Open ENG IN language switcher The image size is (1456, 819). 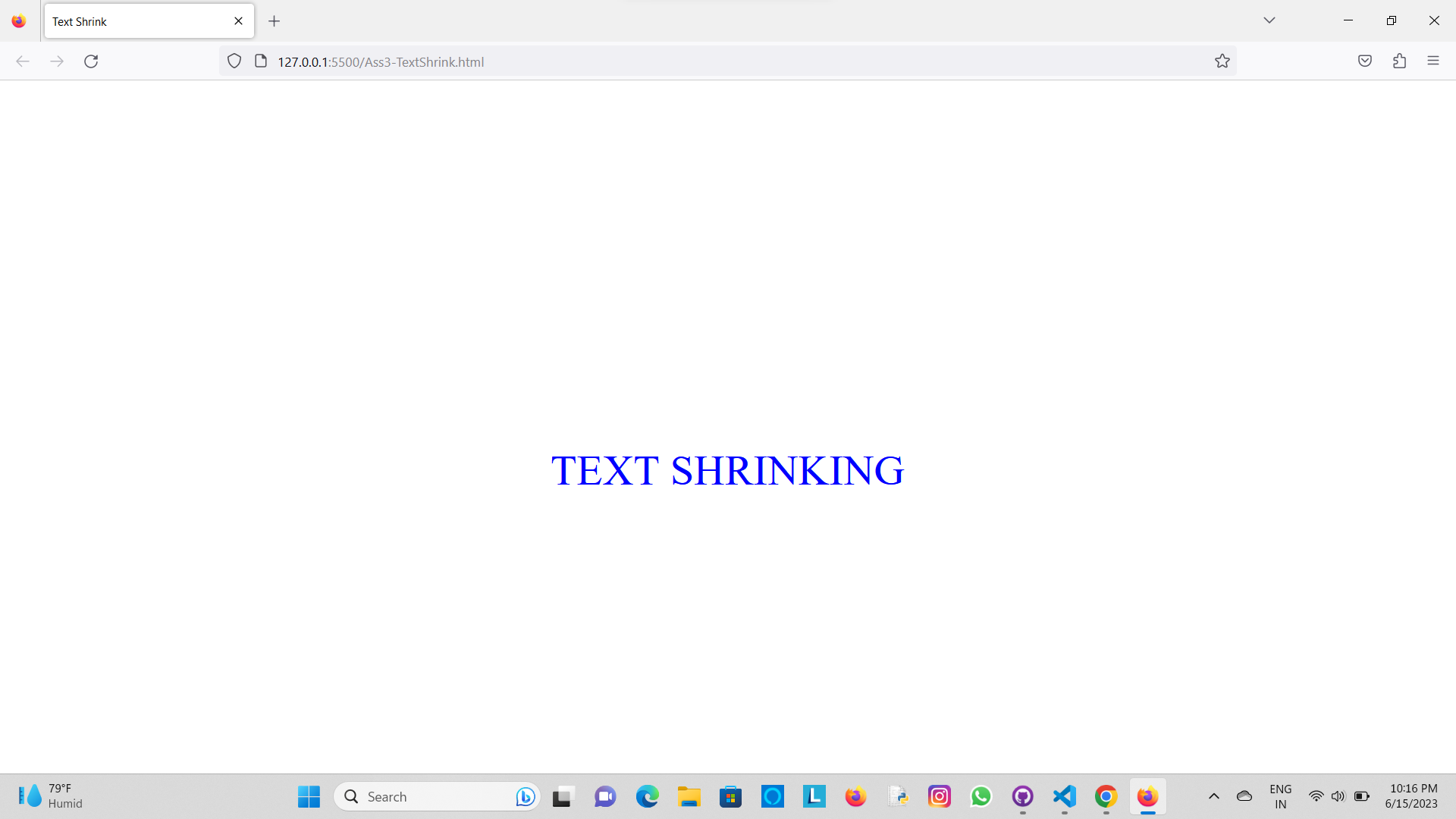[x=1280, y=796]
